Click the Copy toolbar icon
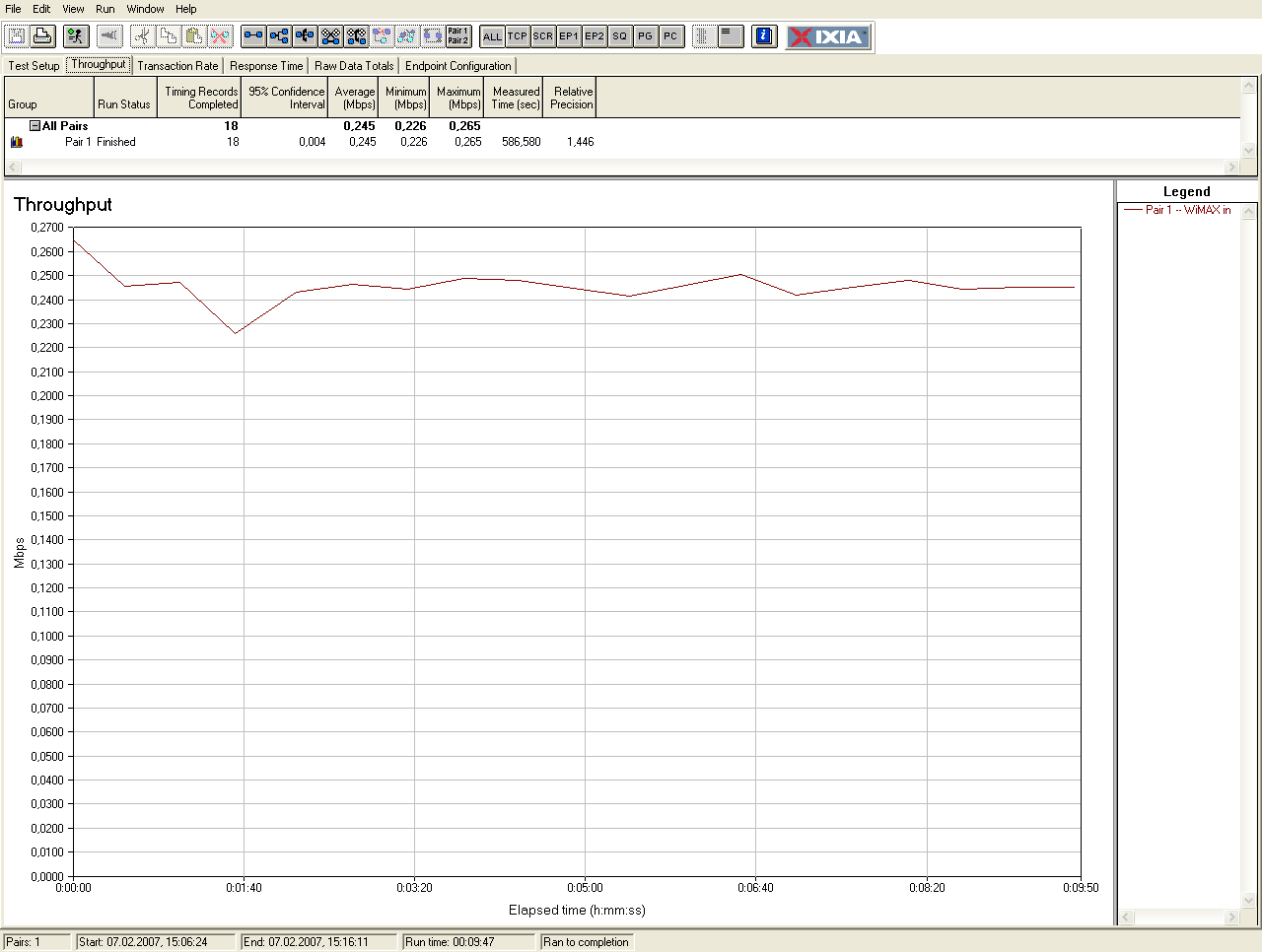Screen dimensions: 1262x952 click(169, 36)
